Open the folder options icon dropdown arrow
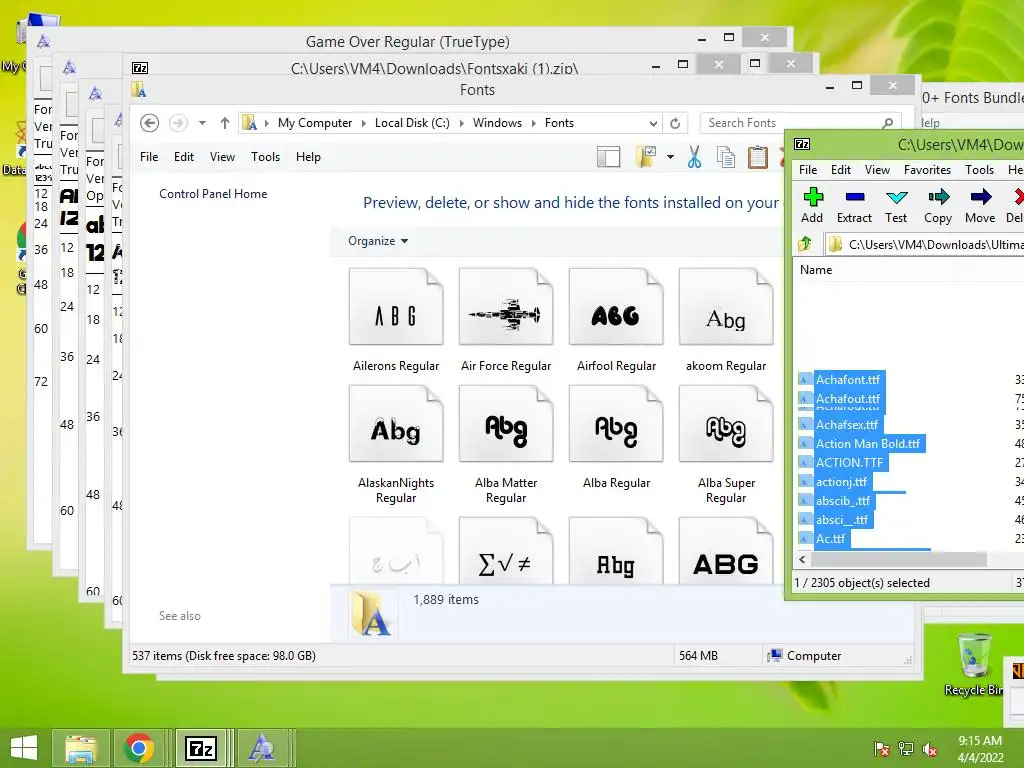 point(670,157)
